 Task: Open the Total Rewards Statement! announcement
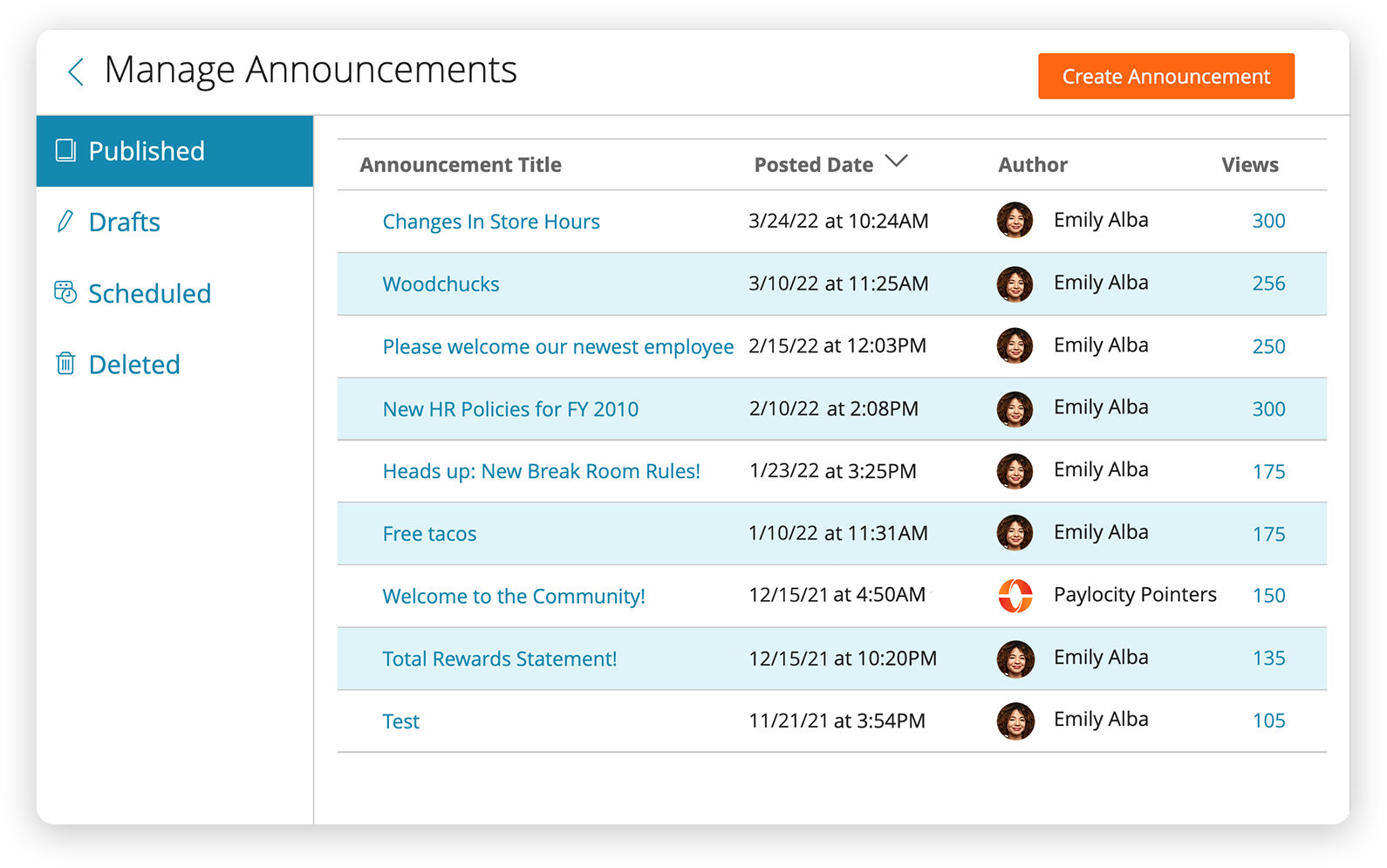(x=499, y=659)
